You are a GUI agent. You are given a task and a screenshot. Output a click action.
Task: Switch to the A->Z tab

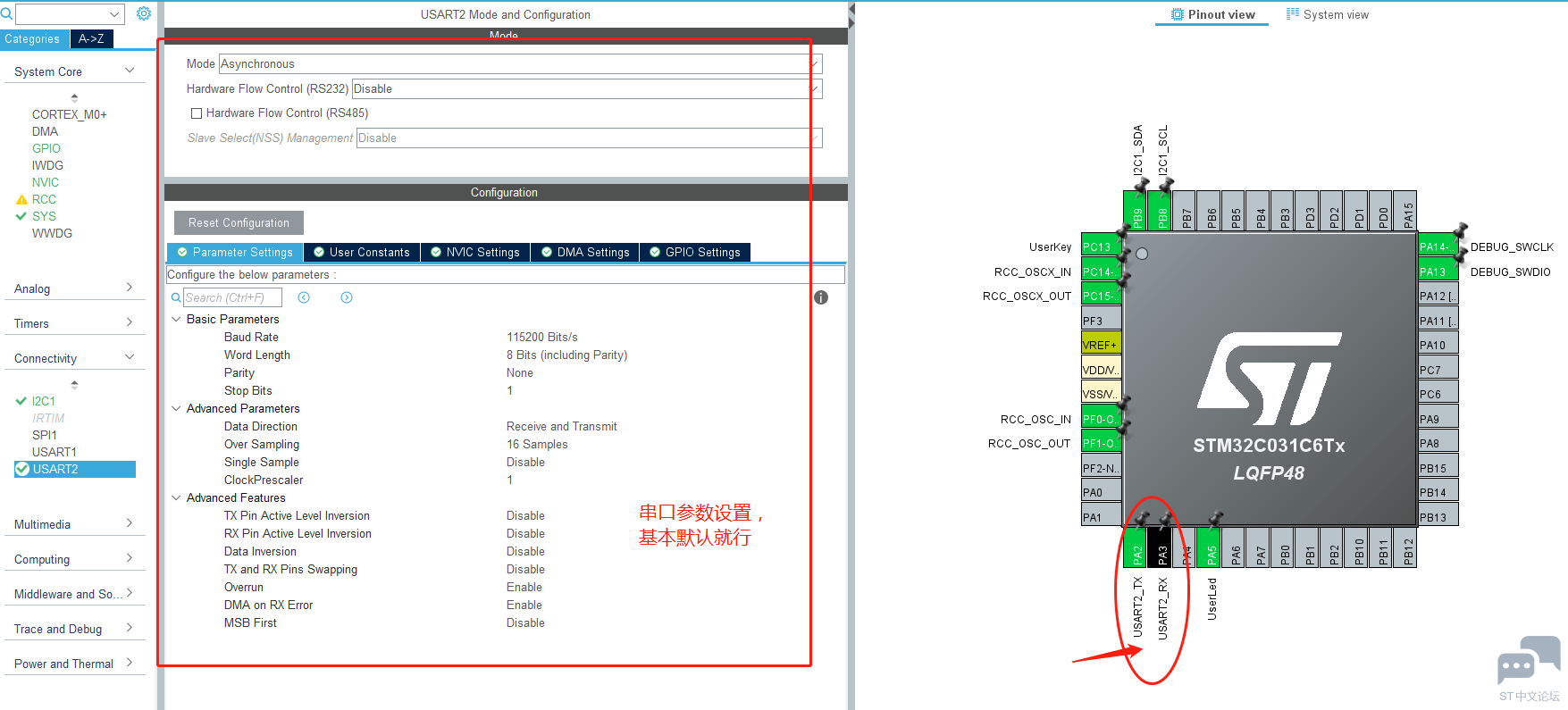(91, 39)
